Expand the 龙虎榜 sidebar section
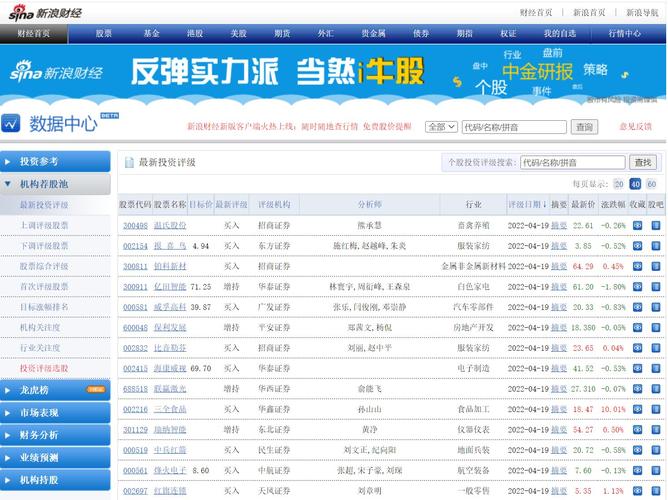 click(x=55, y=390)
